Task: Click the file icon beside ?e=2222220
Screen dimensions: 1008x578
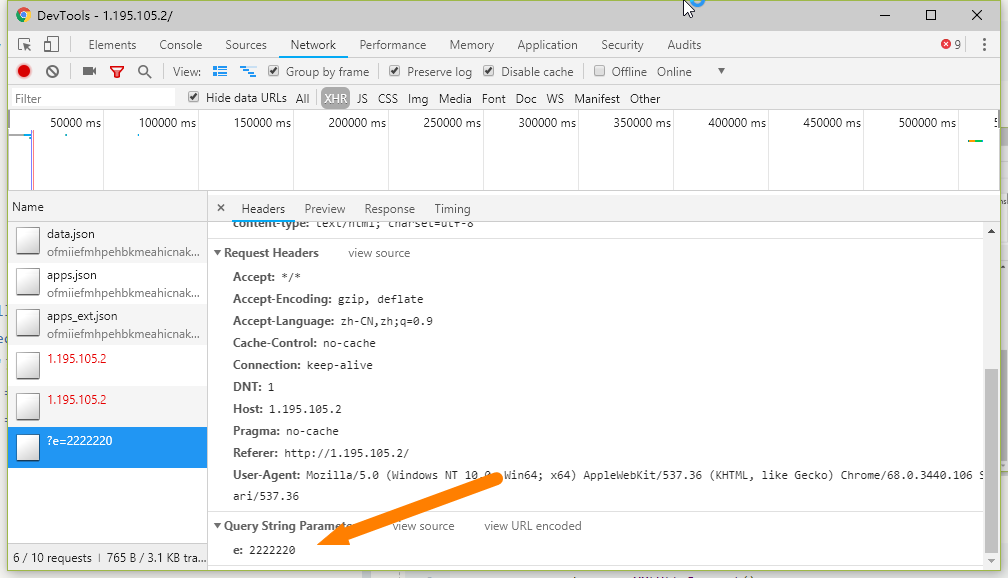Action: [x=28, y=447]
